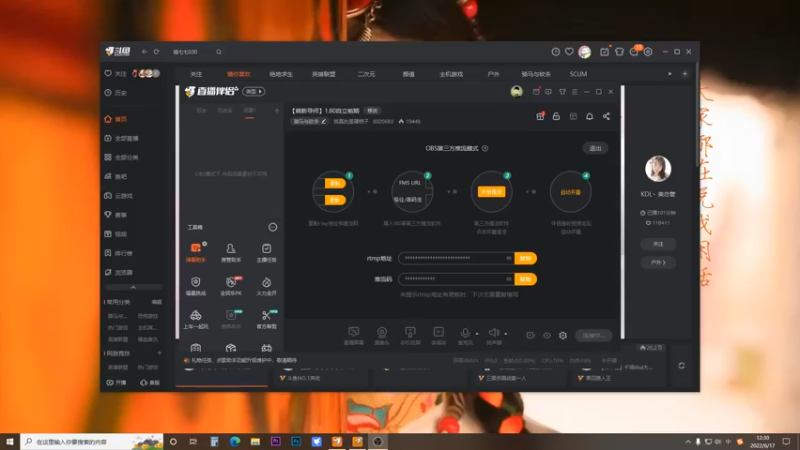Copy the rtmp address
This screenshot has height=450, width=800.
coord(526,258)
